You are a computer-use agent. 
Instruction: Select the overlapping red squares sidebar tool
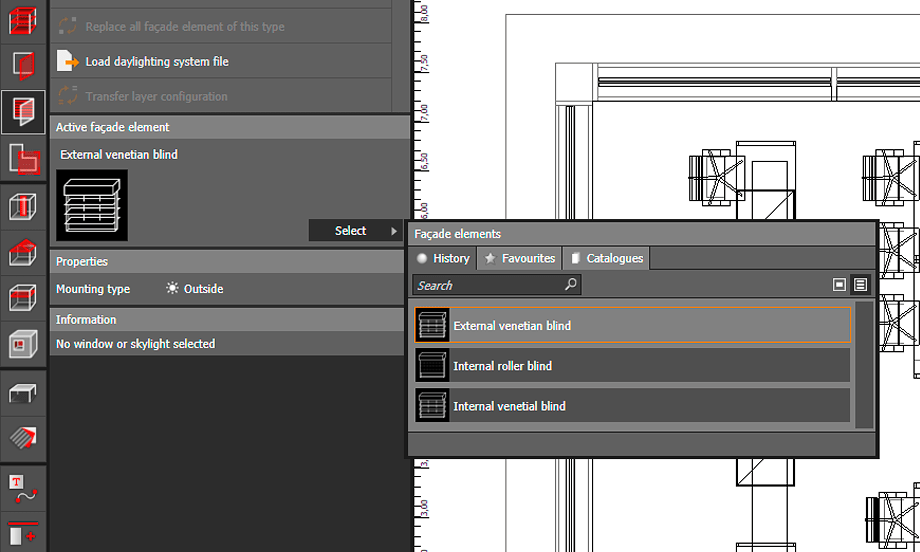[23, 159]
